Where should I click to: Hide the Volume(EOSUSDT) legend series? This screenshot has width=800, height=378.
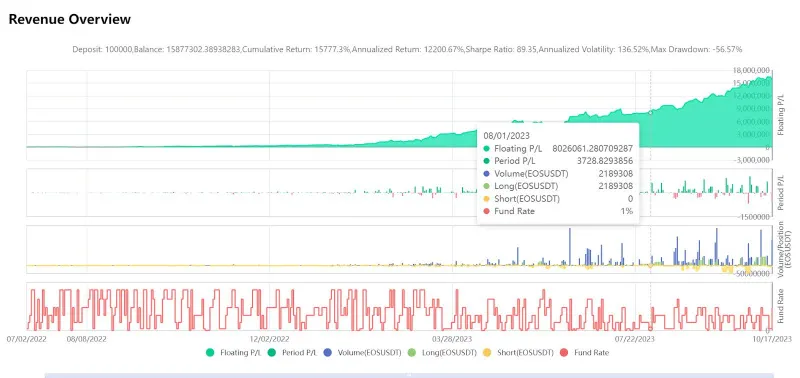(x=362, y=352)
